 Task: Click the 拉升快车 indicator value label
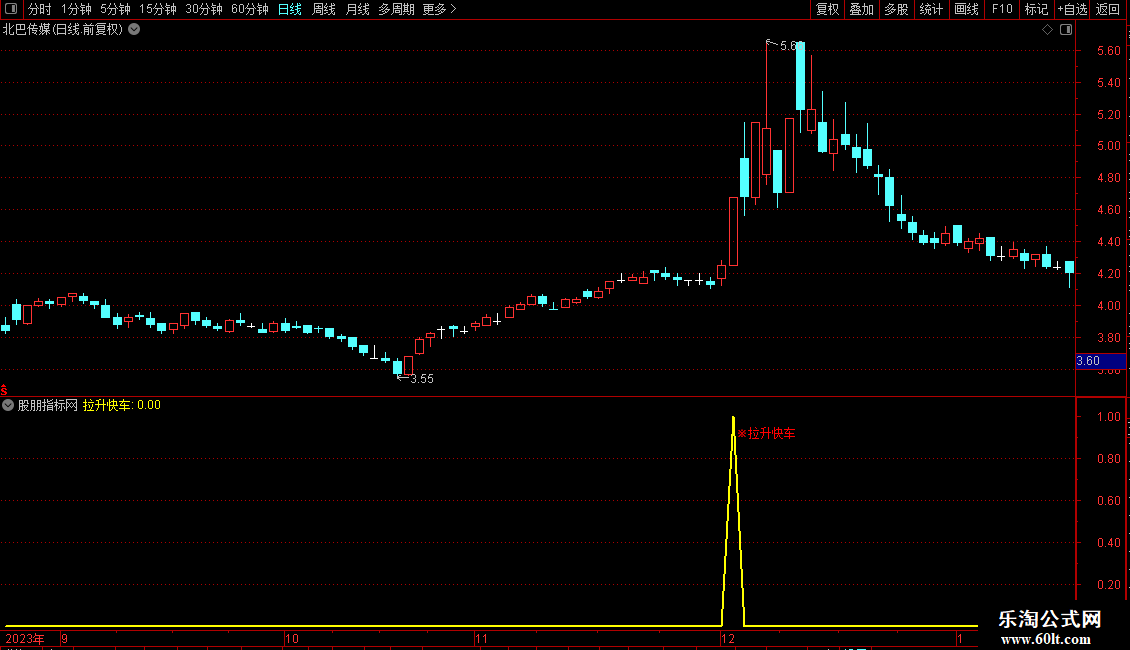(122, 405)
